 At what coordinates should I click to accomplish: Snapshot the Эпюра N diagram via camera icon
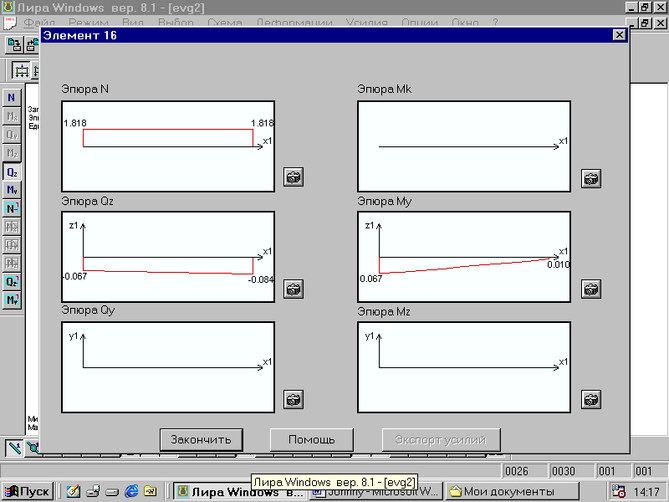click(294, 177)
